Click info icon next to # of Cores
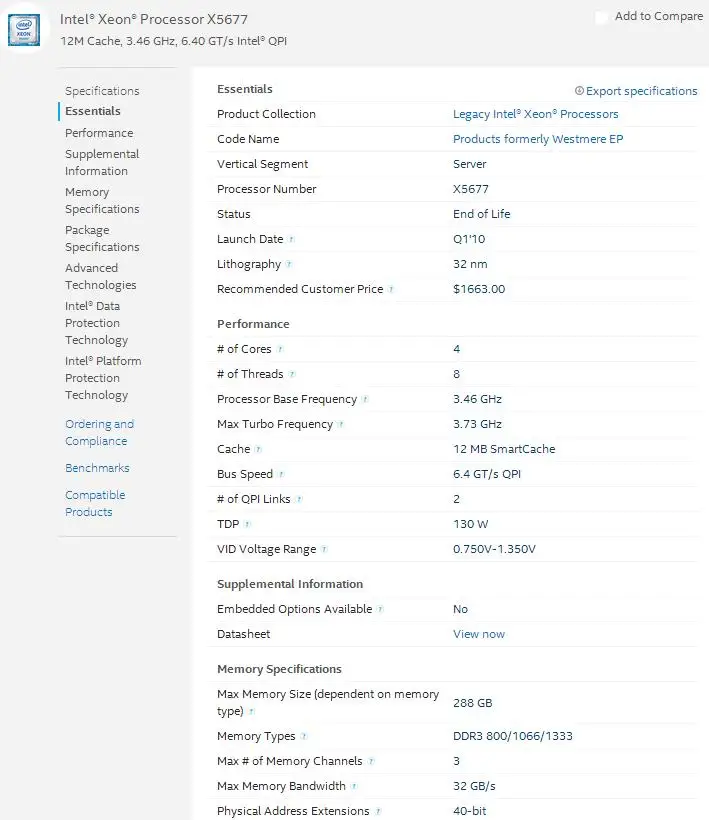The image size is (709, 820). pos(280,349)
